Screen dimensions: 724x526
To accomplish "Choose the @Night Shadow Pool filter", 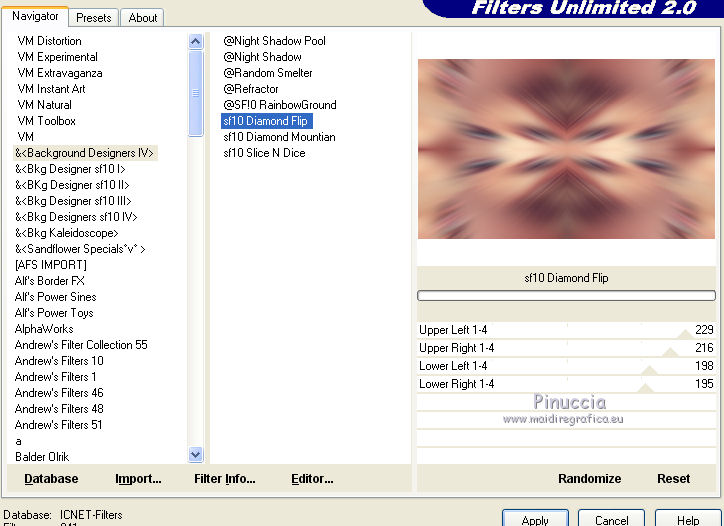I will [x=274, y=41].
